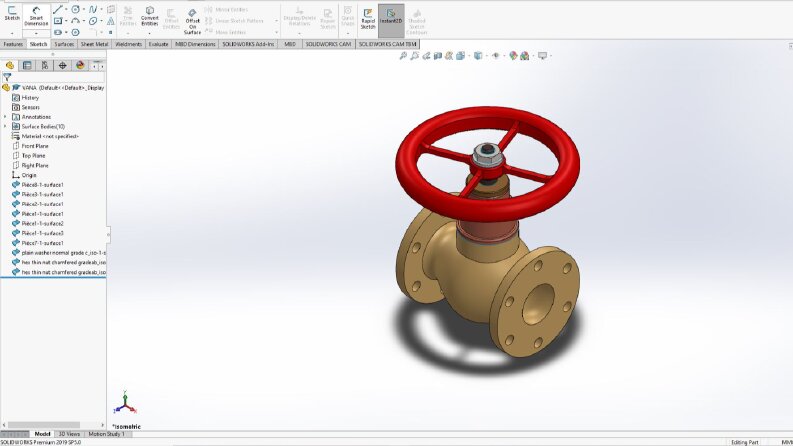Open the SOLIDWORKS Add-Ins tab

click(x=248, y=44)
